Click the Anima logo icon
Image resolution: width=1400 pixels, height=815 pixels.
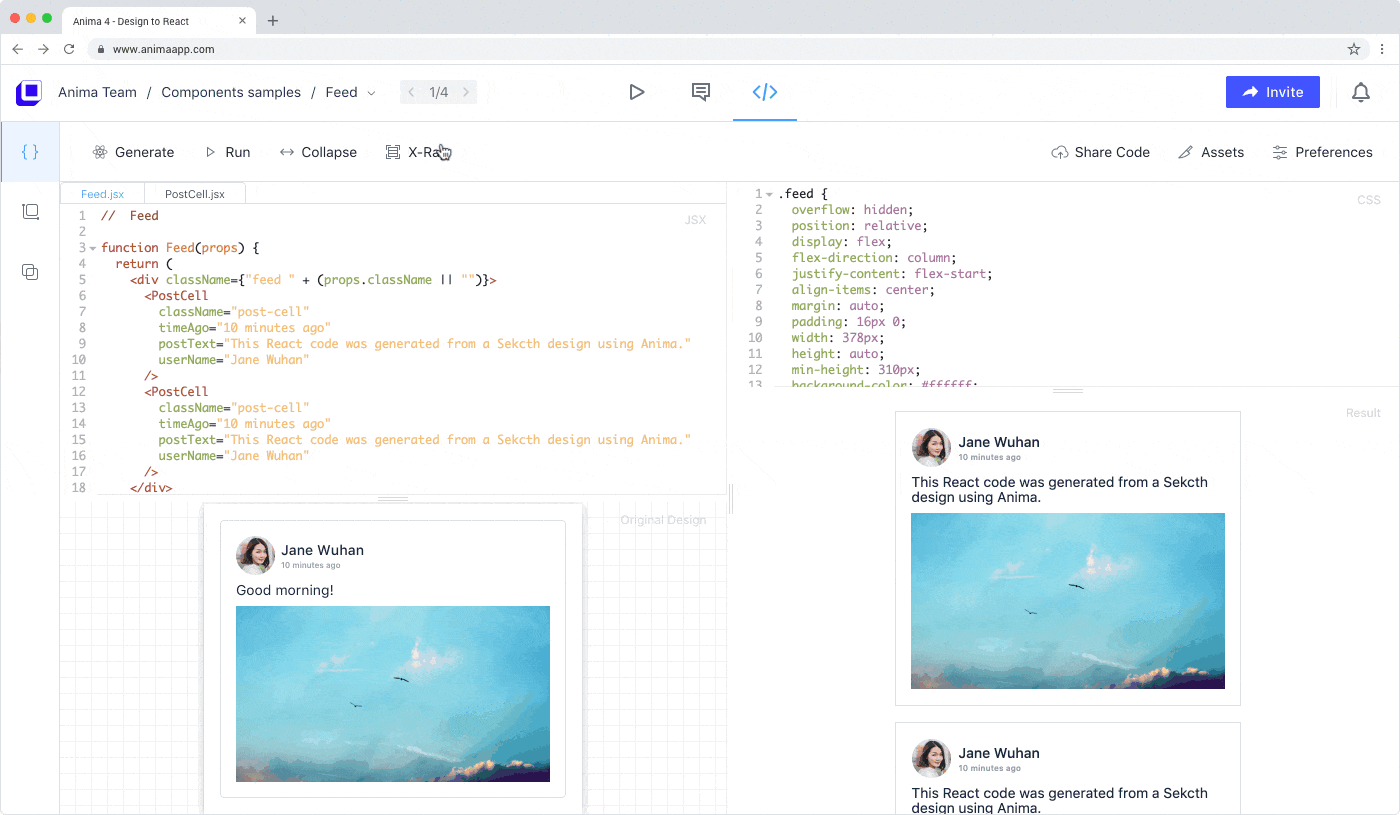click(x=29, y=92)
